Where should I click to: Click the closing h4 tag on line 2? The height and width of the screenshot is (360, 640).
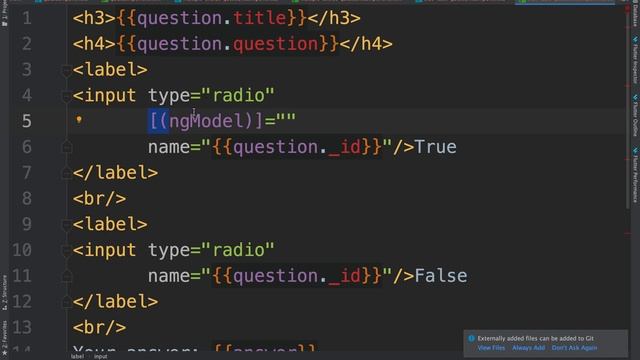[366, 44]
